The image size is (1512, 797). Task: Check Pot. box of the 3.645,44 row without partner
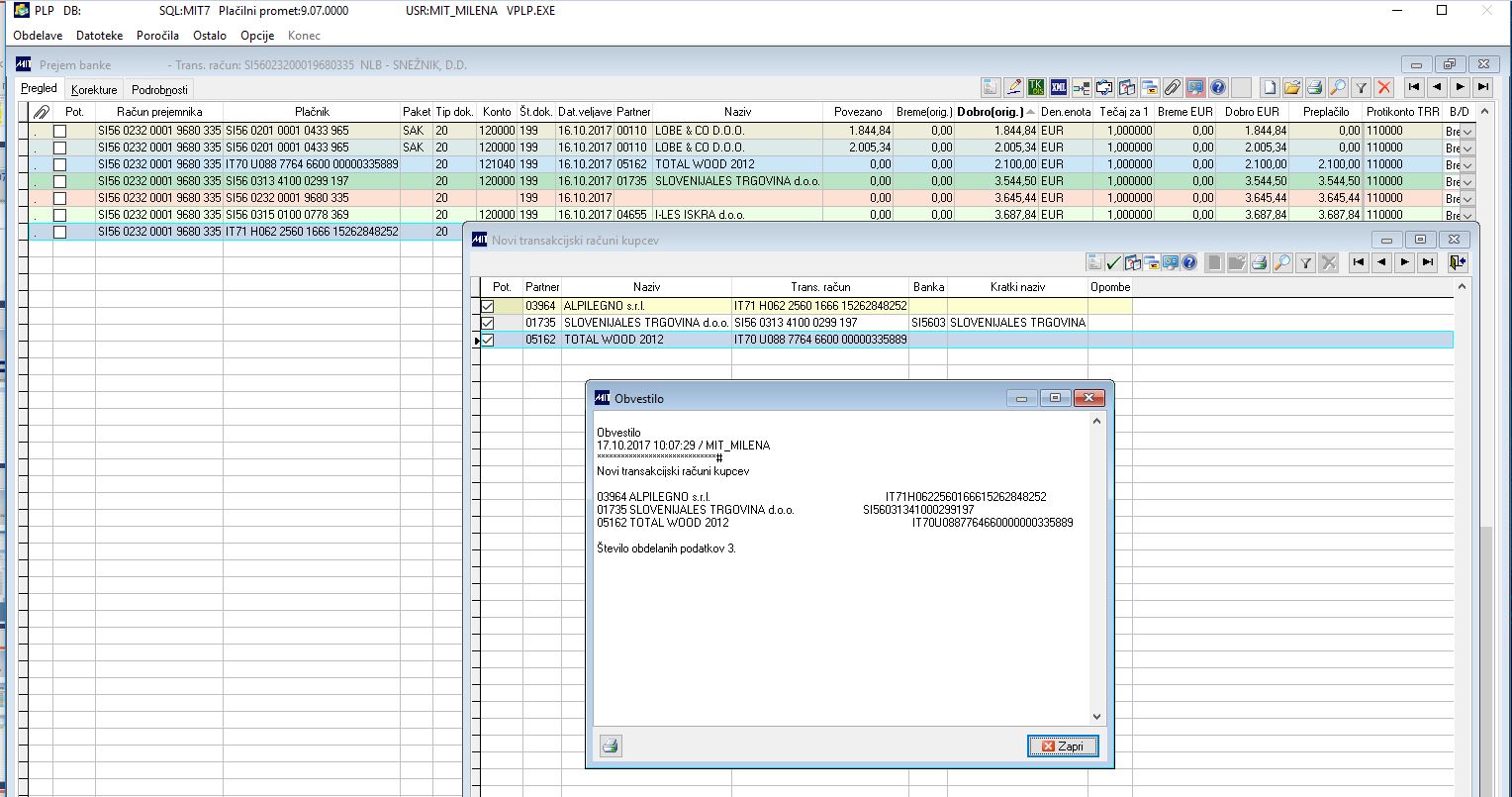tap(59, 198)
